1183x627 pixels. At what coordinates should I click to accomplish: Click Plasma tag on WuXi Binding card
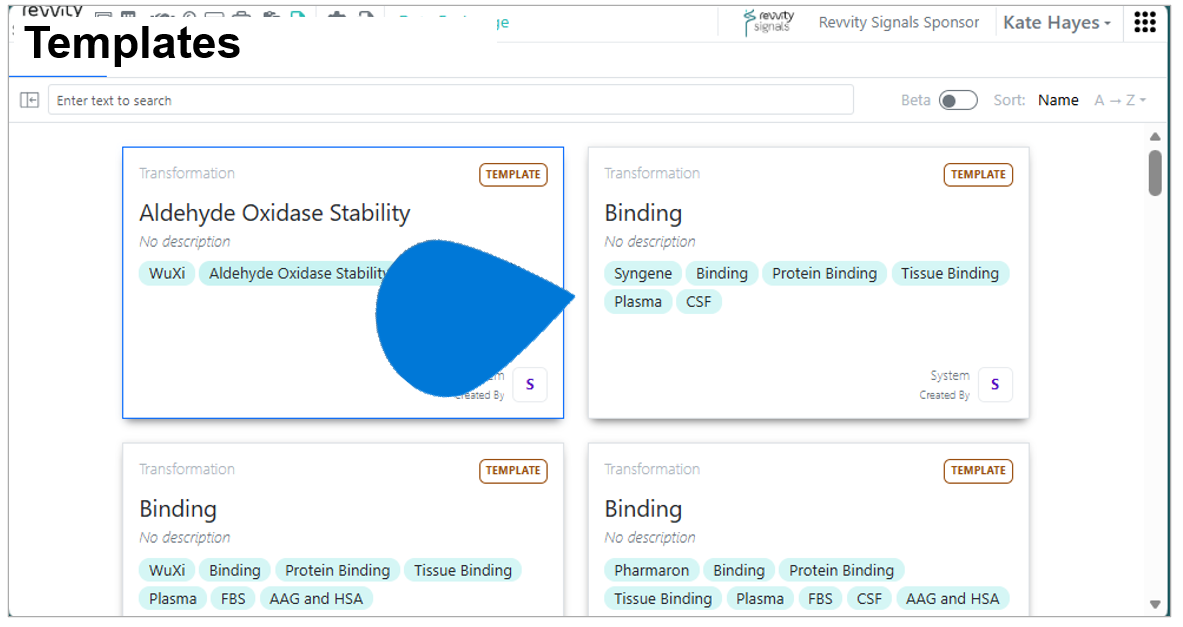click(x=173, y=599)
